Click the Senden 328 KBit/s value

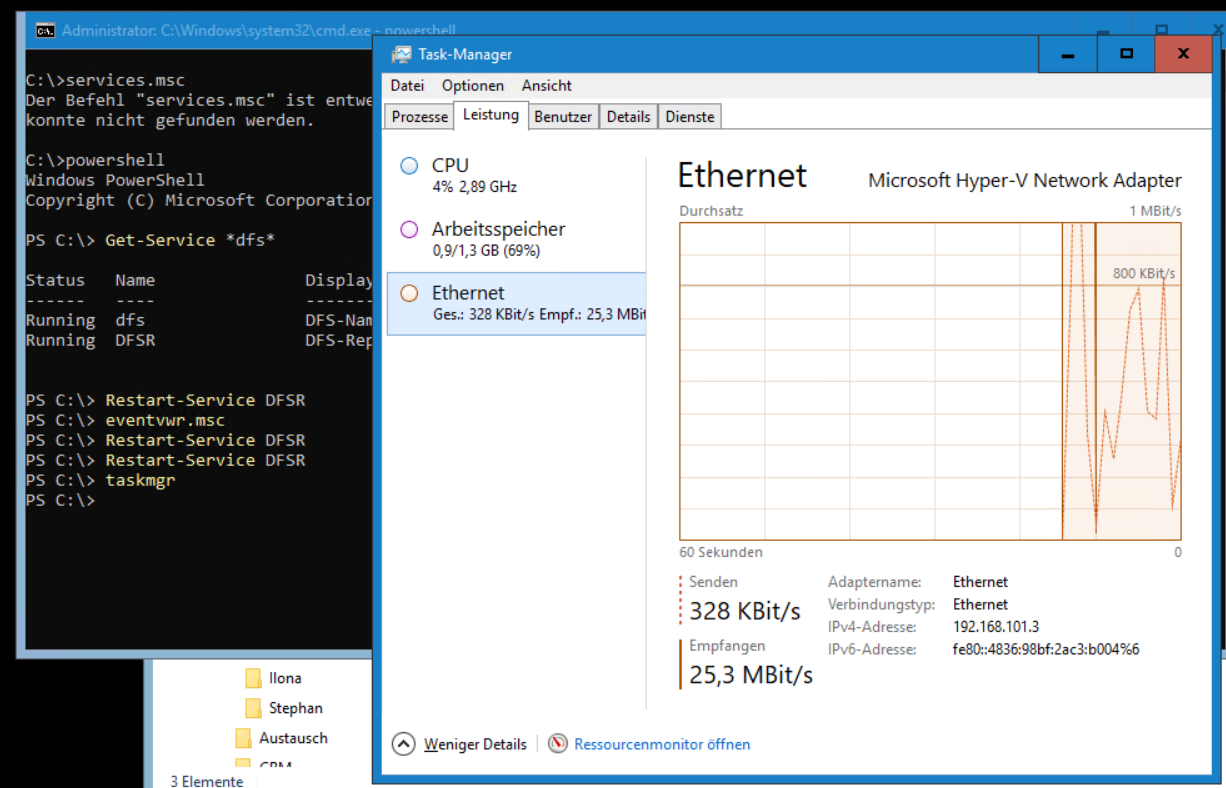745,611
